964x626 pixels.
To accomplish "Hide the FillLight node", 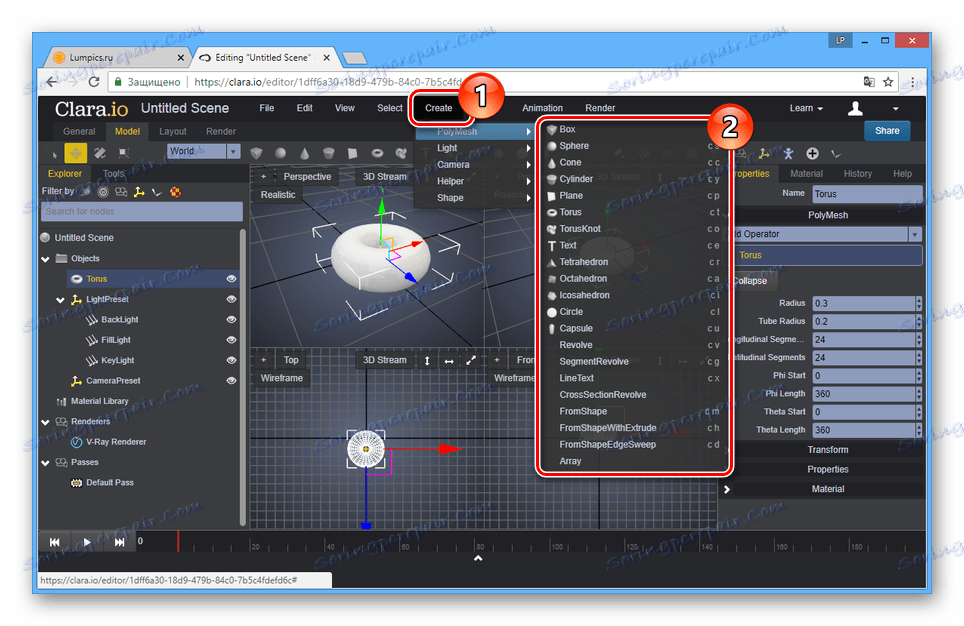I will 231,340.
